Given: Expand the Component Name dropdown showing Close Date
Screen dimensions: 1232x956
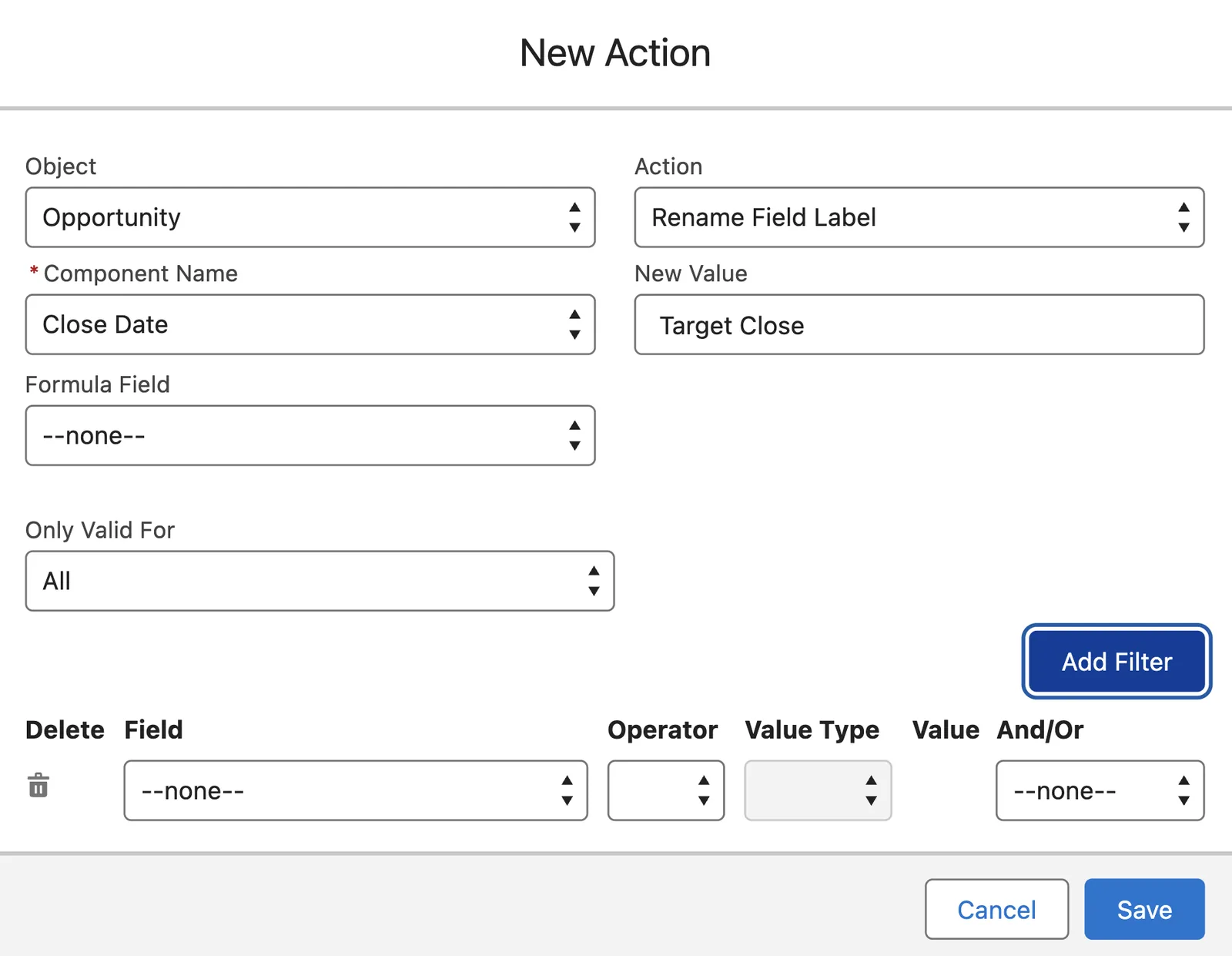Looking at the screenshot, I should click(310, 324).
